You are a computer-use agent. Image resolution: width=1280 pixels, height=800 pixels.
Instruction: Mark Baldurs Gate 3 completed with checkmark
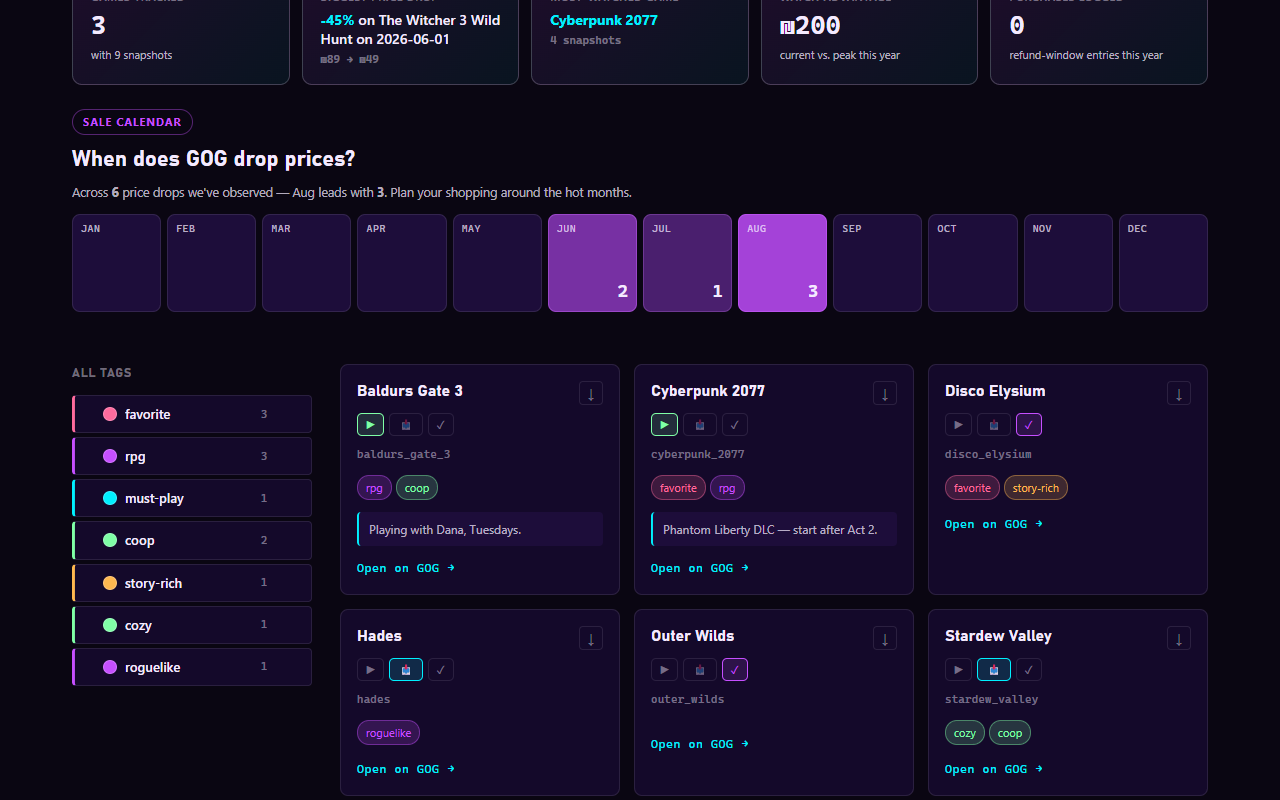[441, 425]
